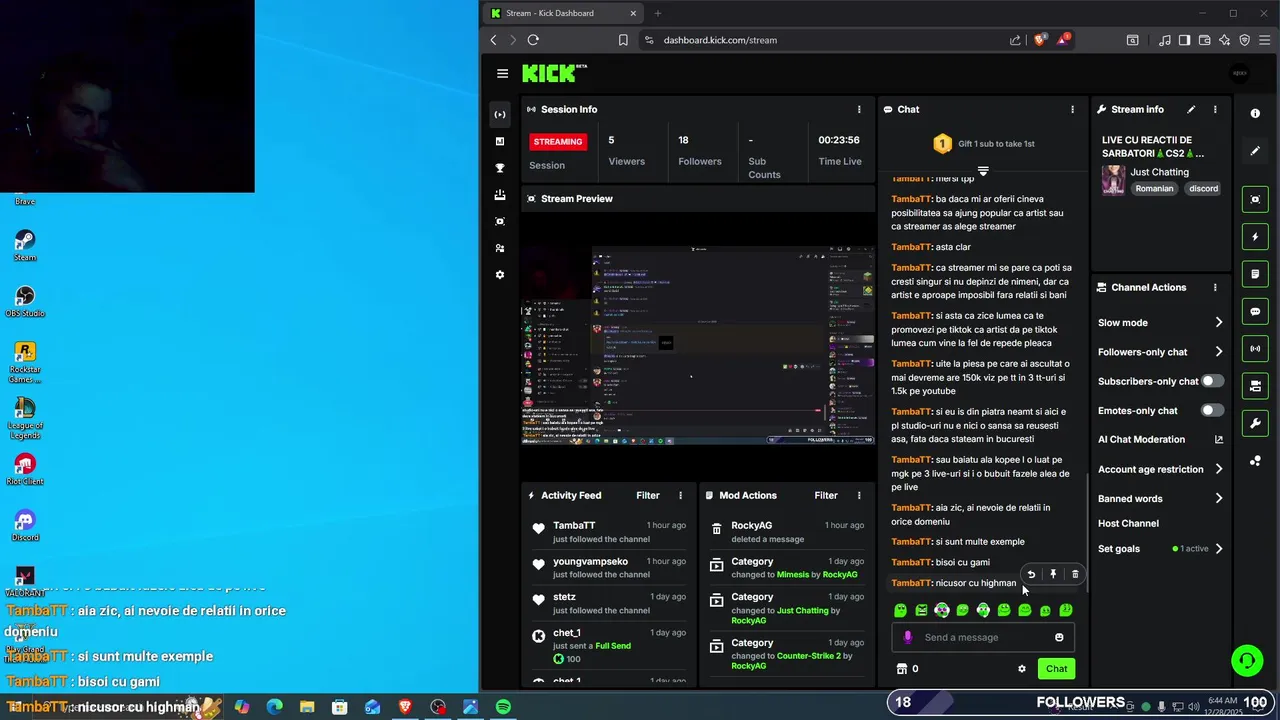Select the lightning bolt icon in right rail

click(x=1255, y=237)
